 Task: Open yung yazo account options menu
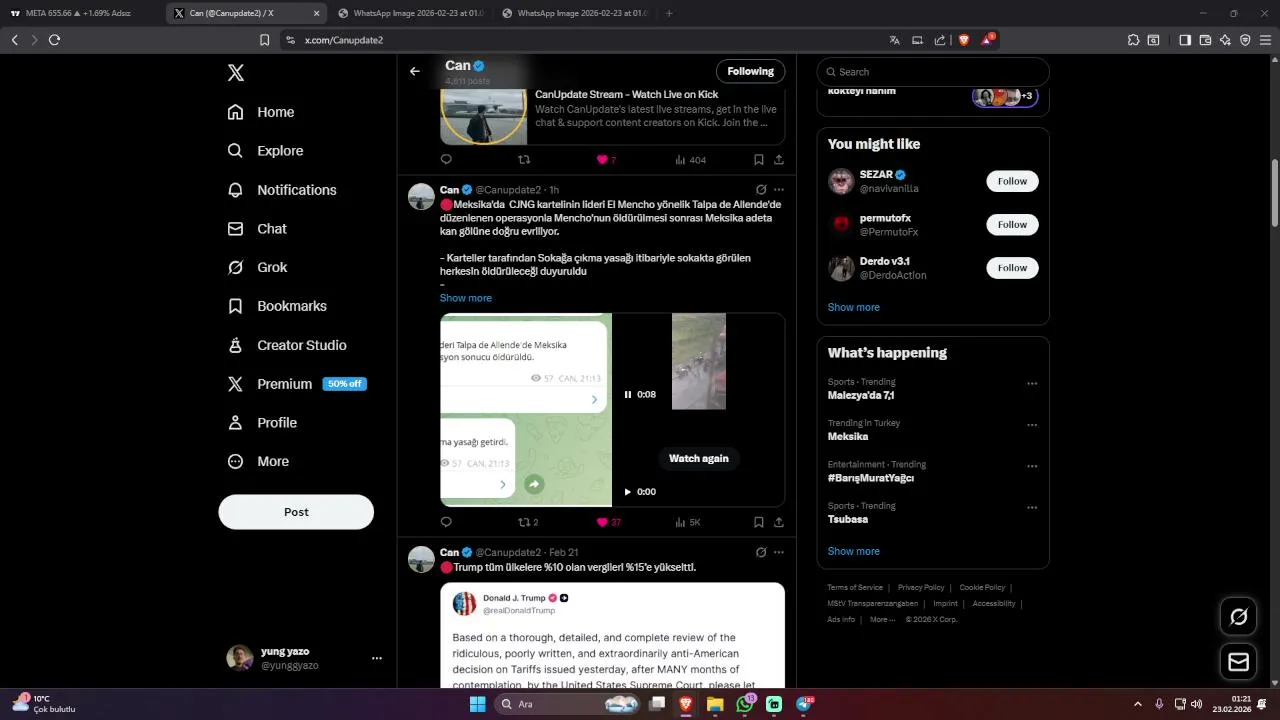[x=377, y=658]
